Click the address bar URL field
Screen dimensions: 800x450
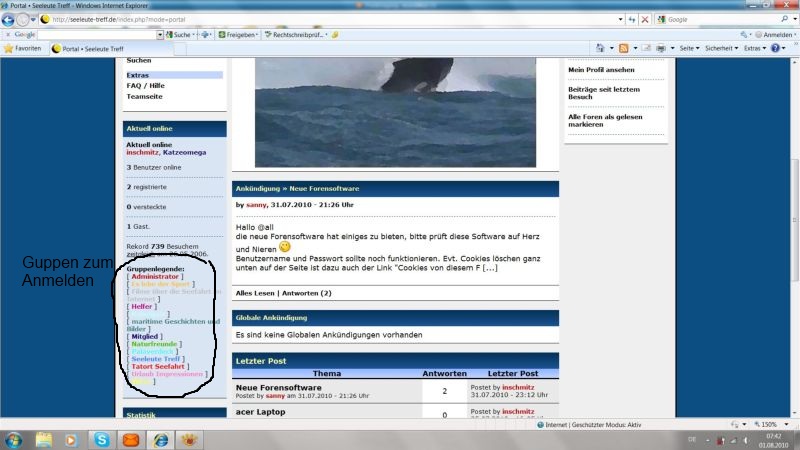[x=330, y=19]
